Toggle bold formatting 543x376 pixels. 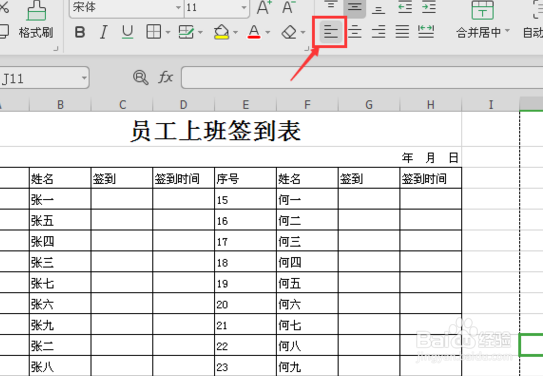pyautogui.click(x=80, y=32)
